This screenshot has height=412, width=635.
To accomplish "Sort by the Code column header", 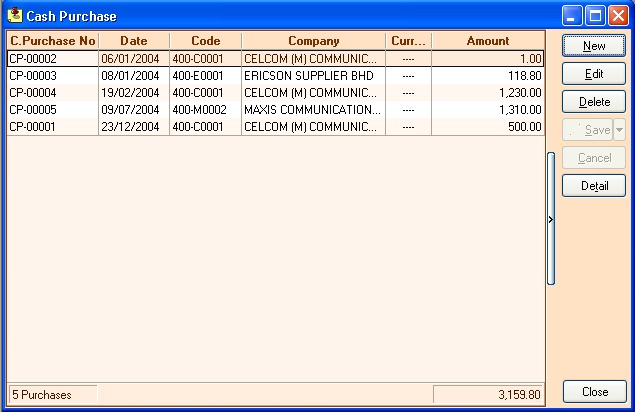I will pyautogui.click(x=205, y=41).
